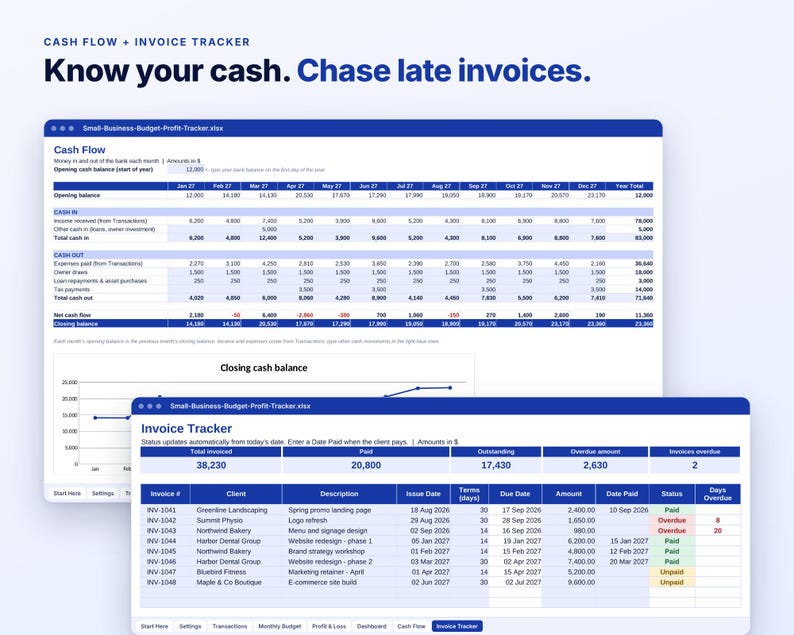Click the Overdue status for INV-1043
This screenshot has height=635, width=794.
pos(672,531)
